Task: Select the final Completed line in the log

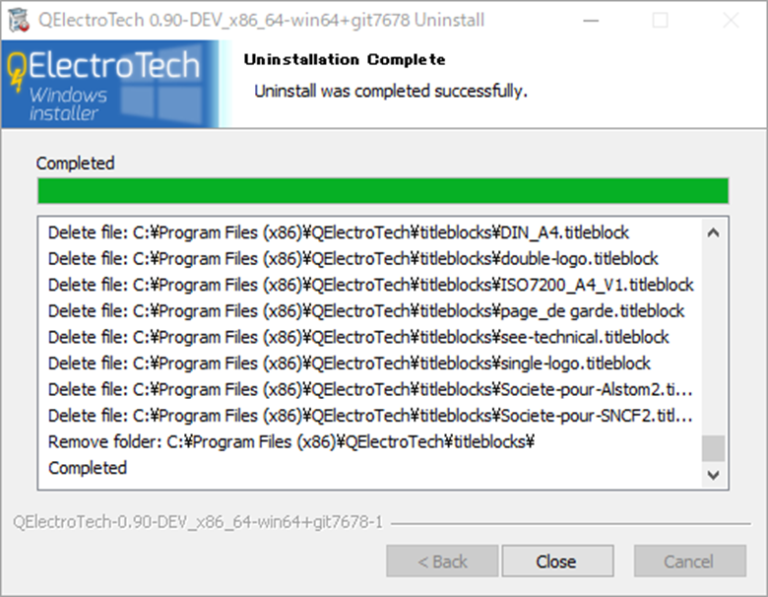Action: 88,467
